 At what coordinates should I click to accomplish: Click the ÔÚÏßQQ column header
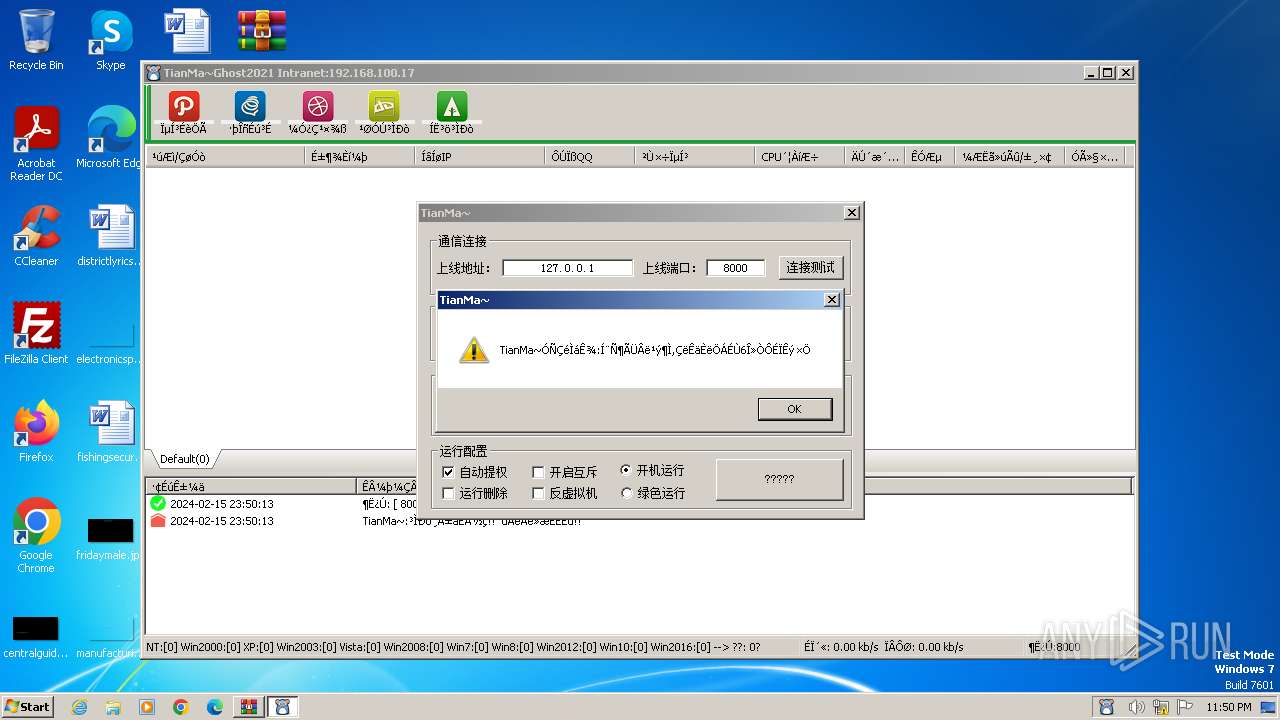[x=590, y=157]
